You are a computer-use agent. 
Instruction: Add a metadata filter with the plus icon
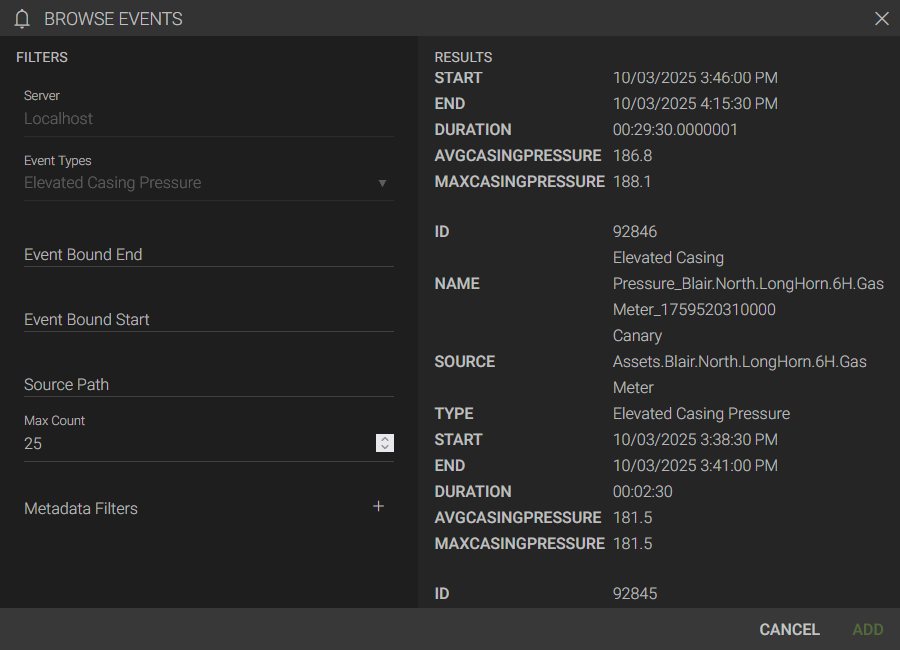[x=378, y=507]
